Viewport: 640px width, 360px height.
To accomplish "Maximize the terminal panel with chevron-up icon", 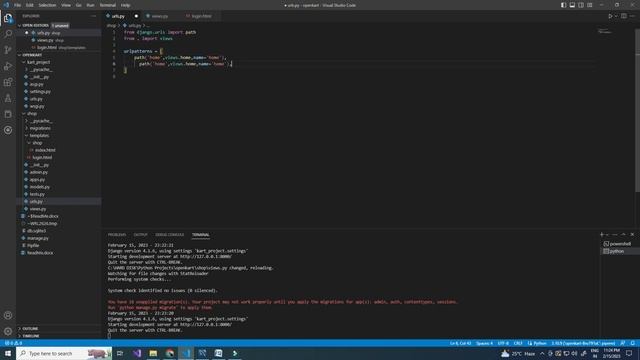I will click(623, 235).
